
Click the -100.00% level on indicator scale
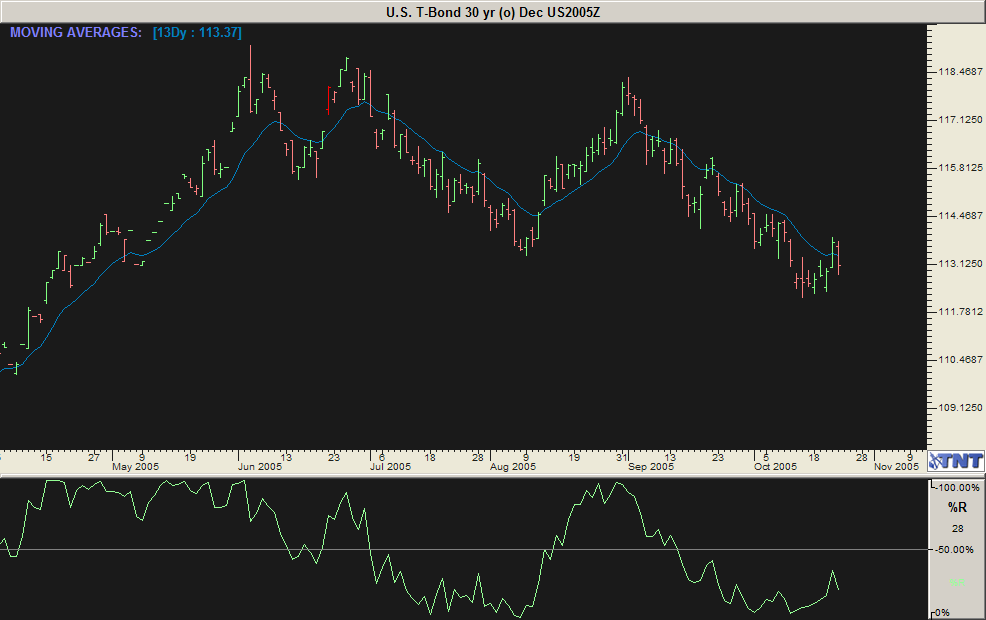pos(958,487)
